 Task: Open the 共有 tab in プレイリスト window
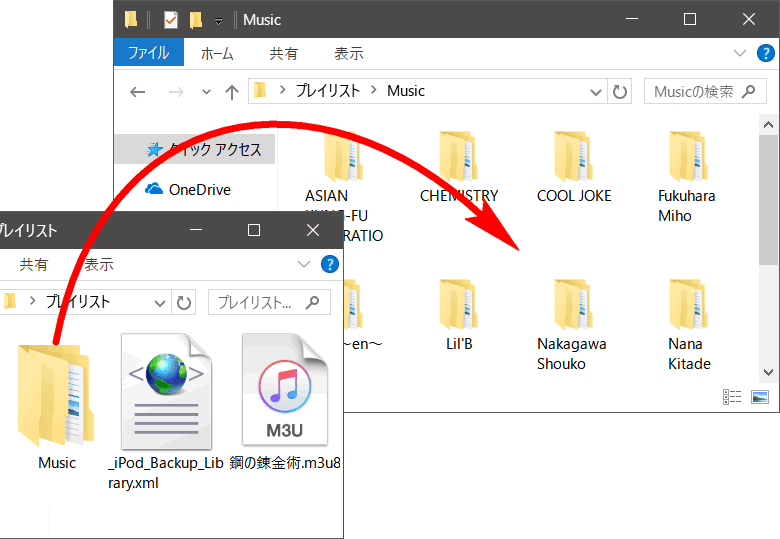[34, 265]
